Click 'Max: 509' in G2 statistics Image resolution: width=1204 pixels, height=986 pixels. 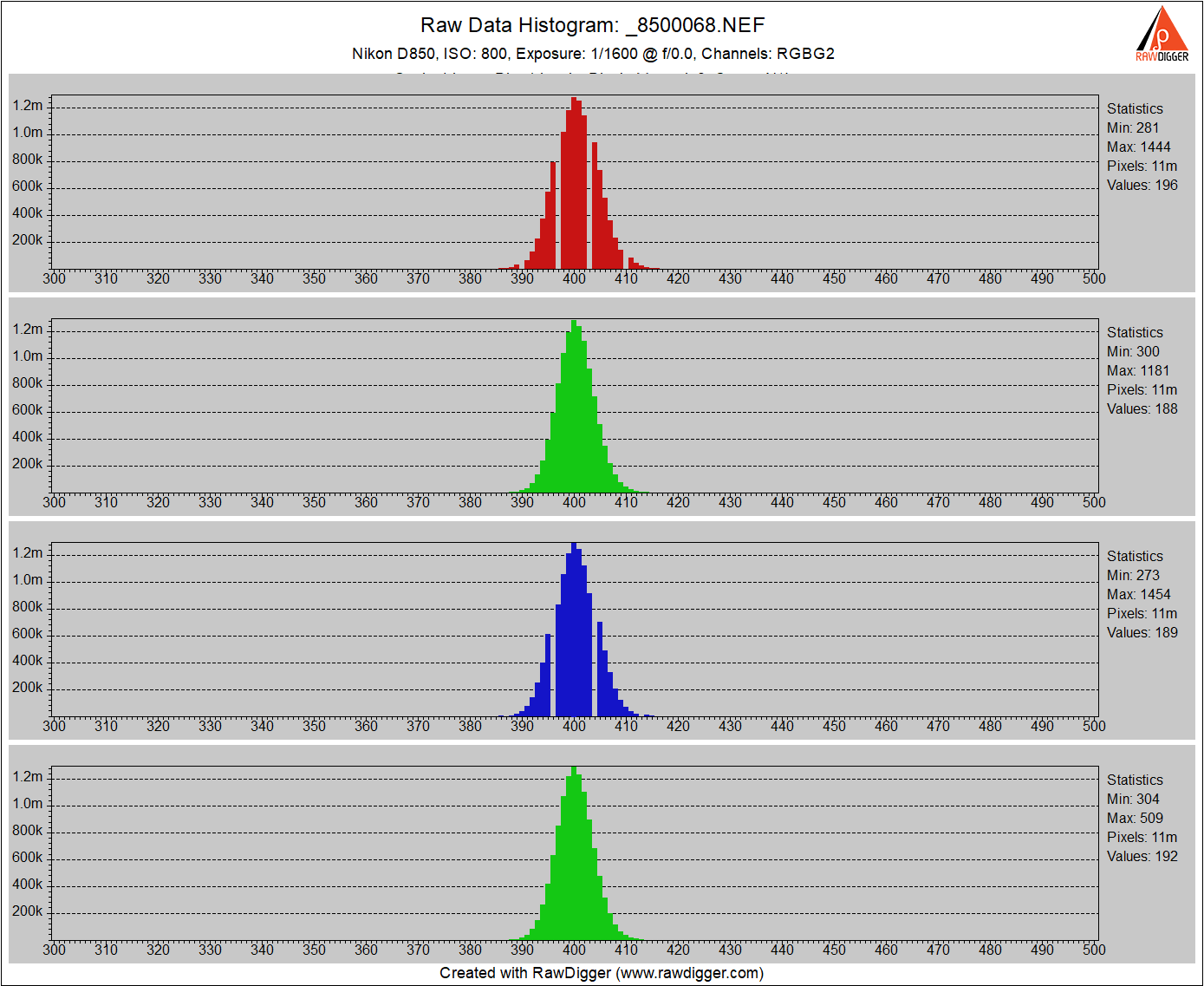click(x=1135, y=818)
